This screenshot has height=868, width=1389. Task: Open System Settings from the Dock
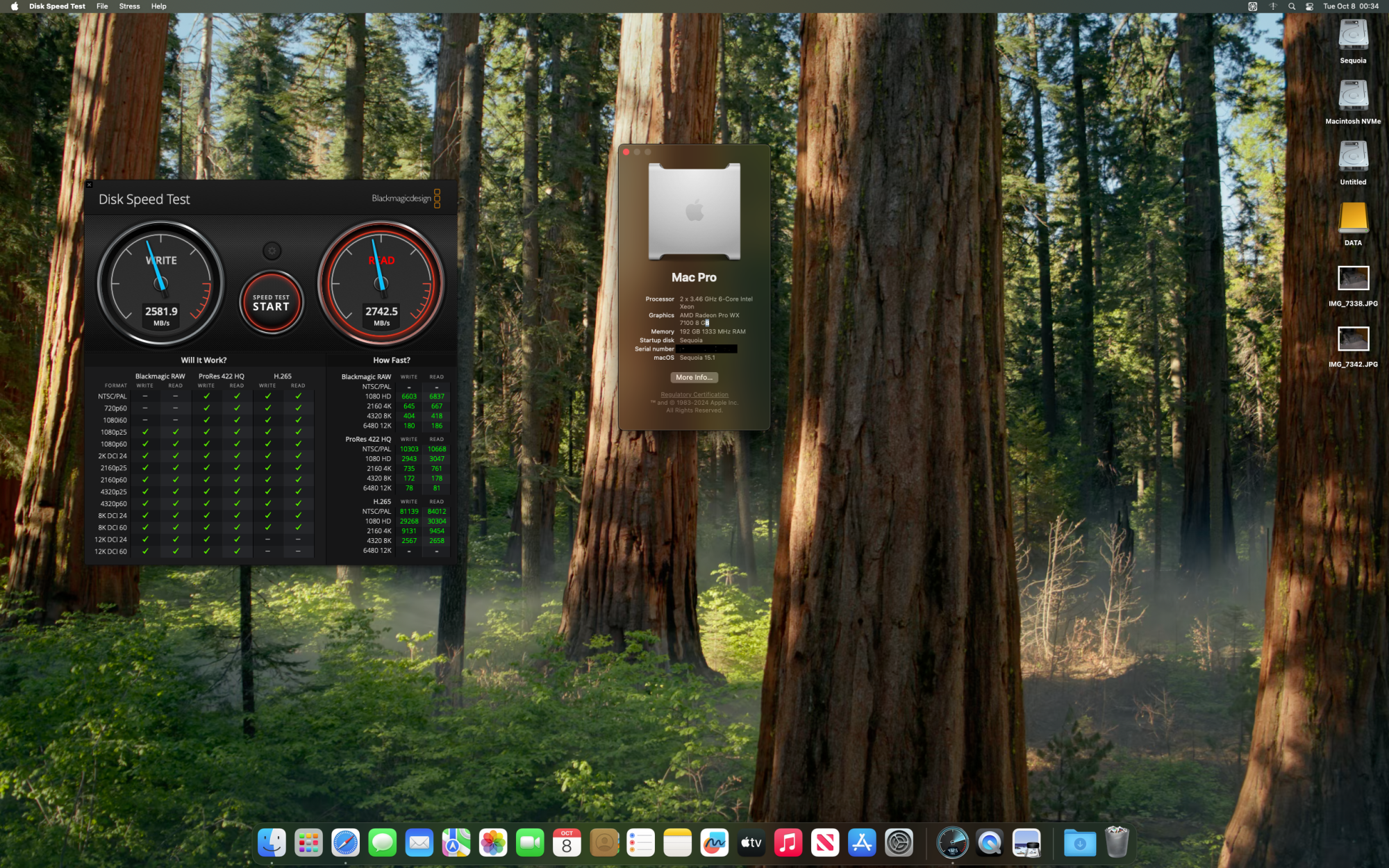[899, 843]
